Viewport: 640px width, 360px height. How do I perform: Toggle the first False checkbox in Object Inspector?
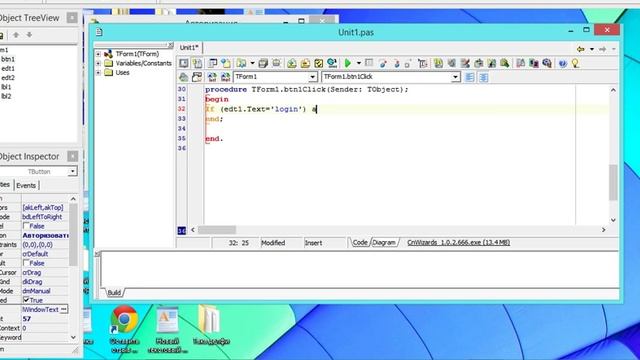pyautogui.click(x=26, y=226)
